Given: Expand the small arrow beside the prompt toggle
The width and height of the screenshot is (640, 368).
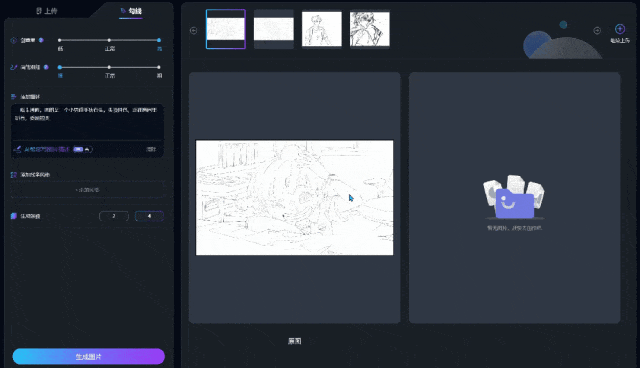Looking at the screenshot, I should point(87,149).
